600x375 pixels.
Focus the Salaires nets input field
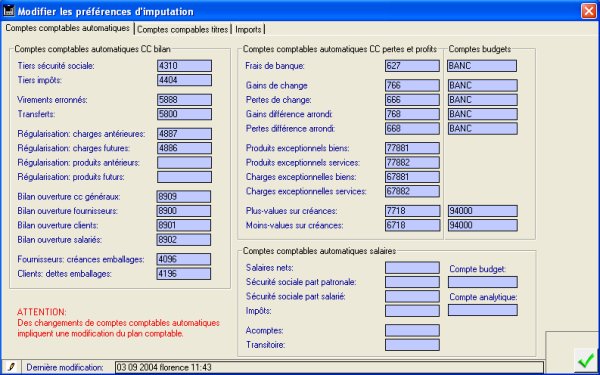point(412,268)
